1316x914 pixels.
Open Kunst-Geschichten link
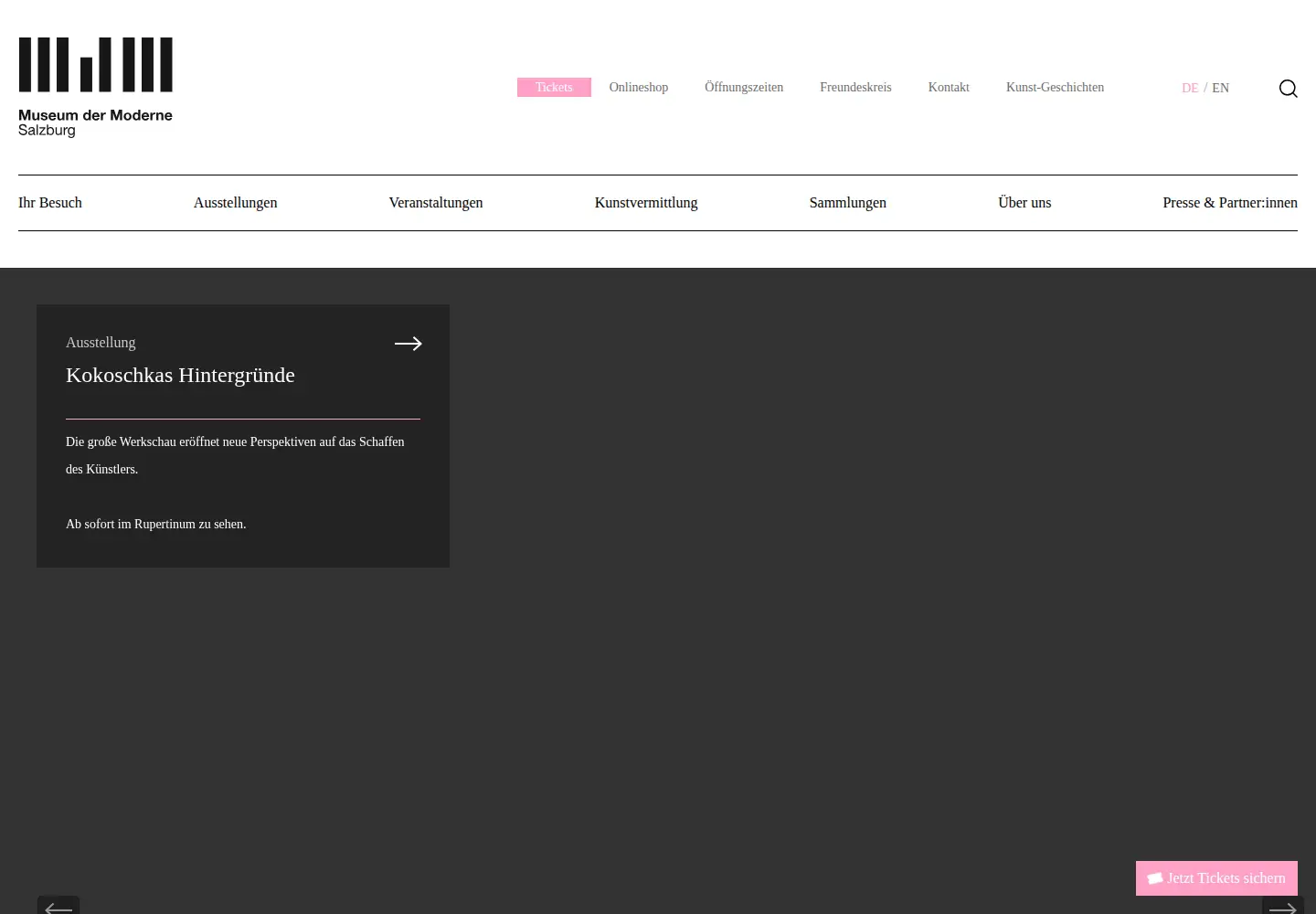coord(1055,87)
